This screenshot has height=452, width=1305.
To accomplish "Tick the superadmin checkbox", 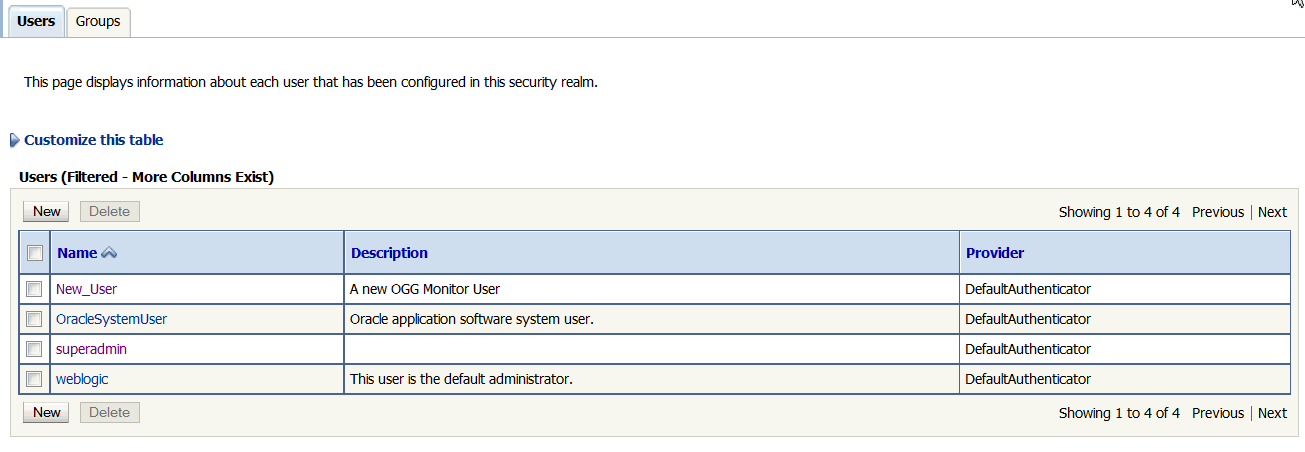I will click(35, 349).
